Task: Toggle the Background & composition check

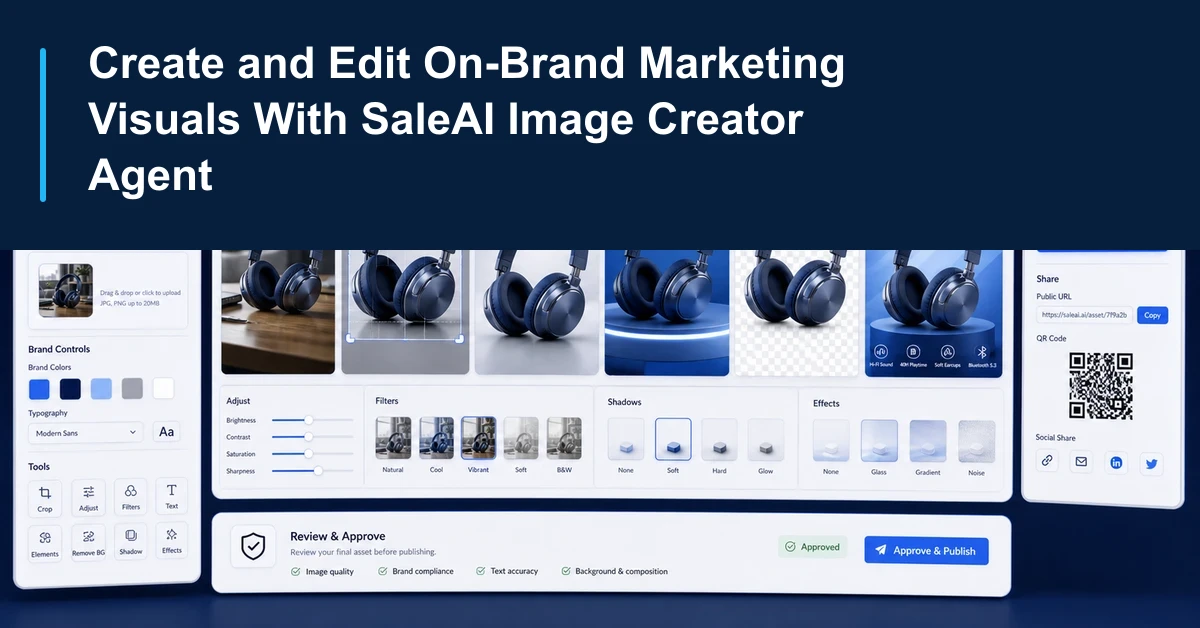Action: [615, 571]
